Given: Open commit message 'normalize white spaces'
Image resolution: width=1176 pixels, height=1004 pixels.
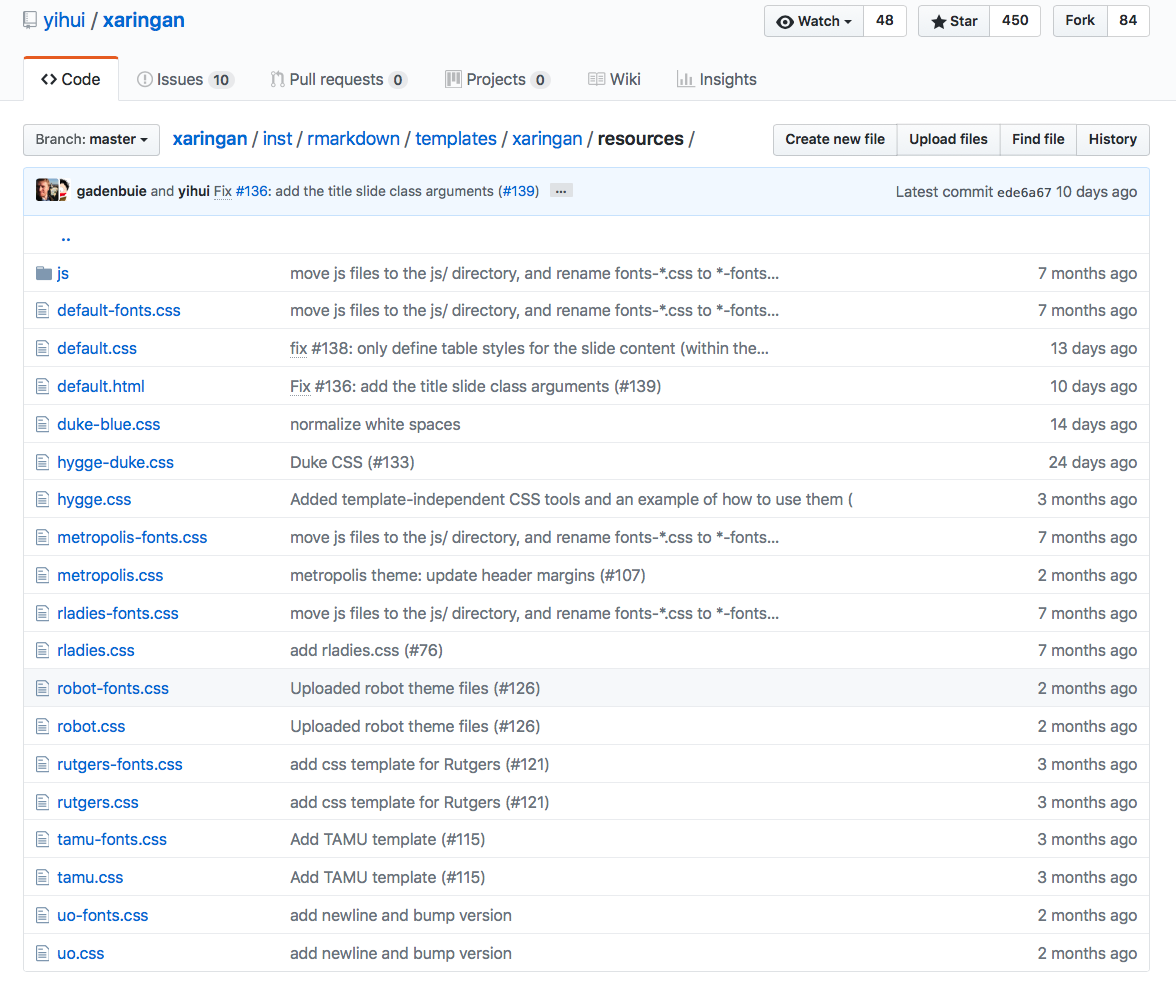Looking at the screenshot, I should click(375, 424).
